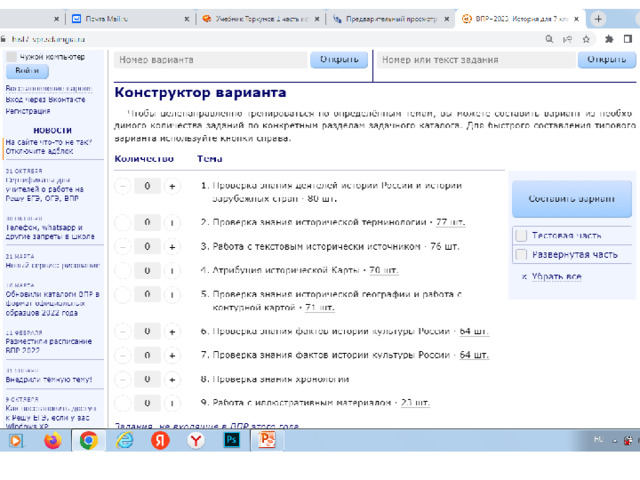
Task: Click the Войти login button
Action: (x=27, y=71)
